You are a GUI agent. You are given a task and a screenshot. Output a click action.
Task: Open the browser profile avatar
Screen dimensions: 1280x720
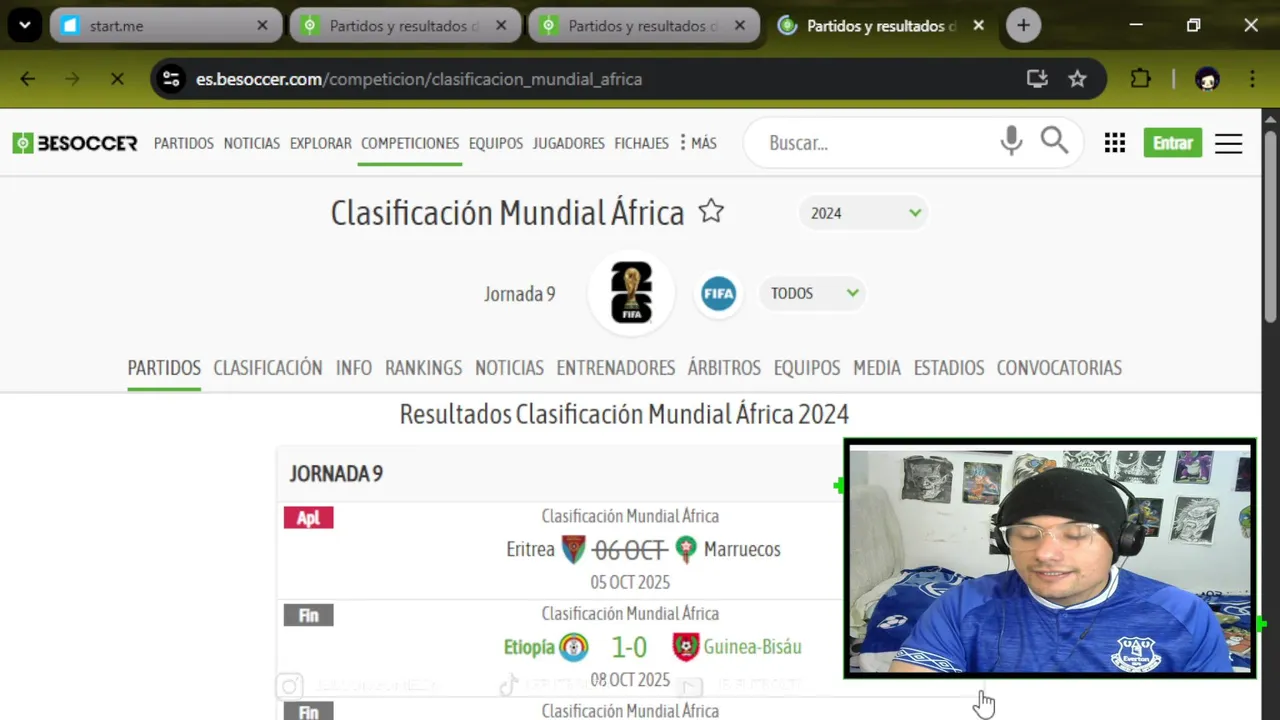(1207, 79)
